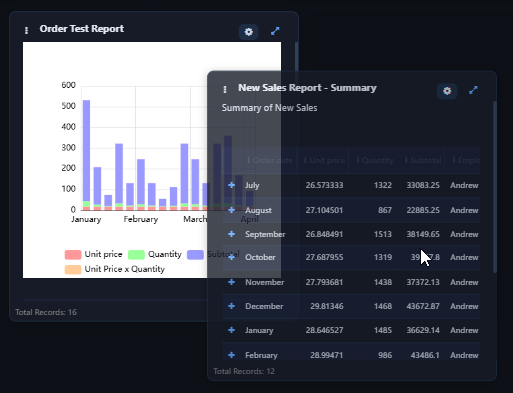
Task: Select cell value 43486.1
Action: click(x=425, y=355)
